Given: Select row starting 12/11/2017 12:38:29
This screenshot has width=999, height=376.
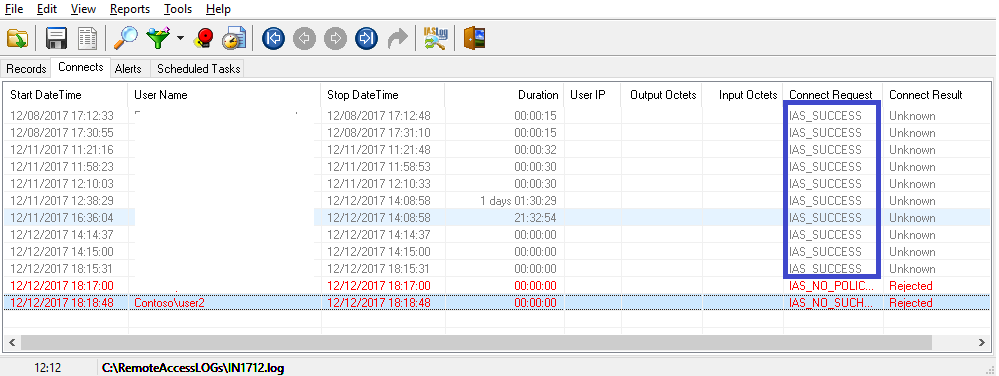Looking at the screenshot, I should [498, 201].
